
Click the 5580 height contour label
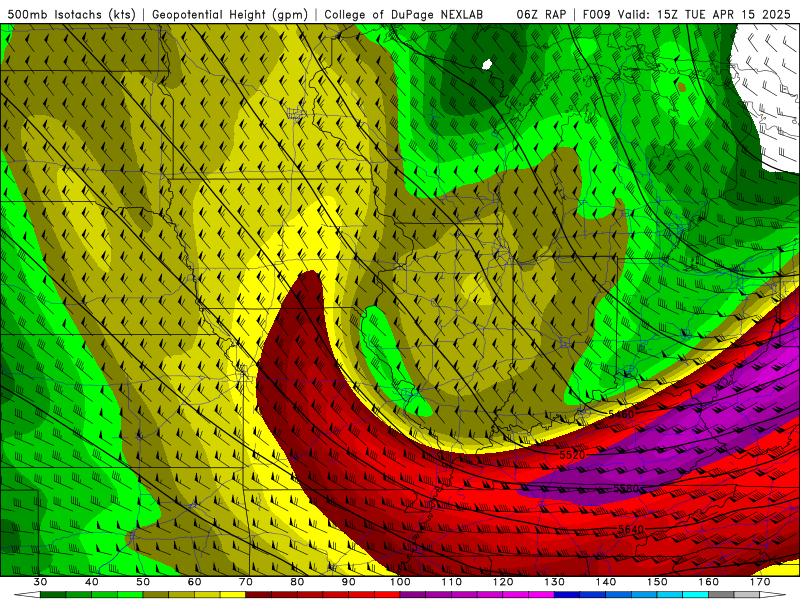point(626,489)
